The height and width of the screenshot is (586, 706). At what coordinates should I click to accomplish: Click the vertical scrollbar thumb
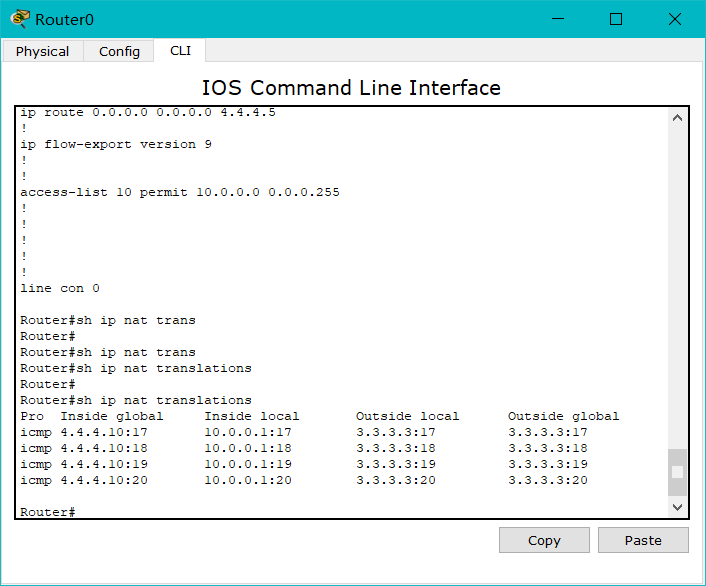coord(677,472)
